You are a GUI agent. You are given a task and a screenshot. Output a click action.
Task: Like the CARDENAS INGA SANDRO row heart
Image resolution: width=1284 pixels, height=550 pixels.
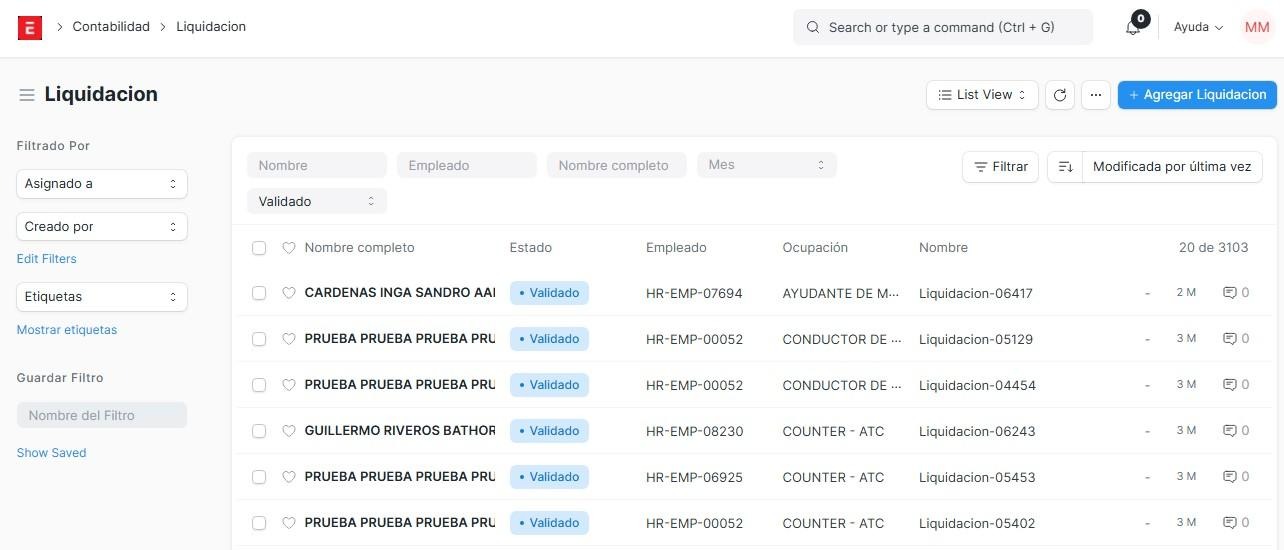289,293
